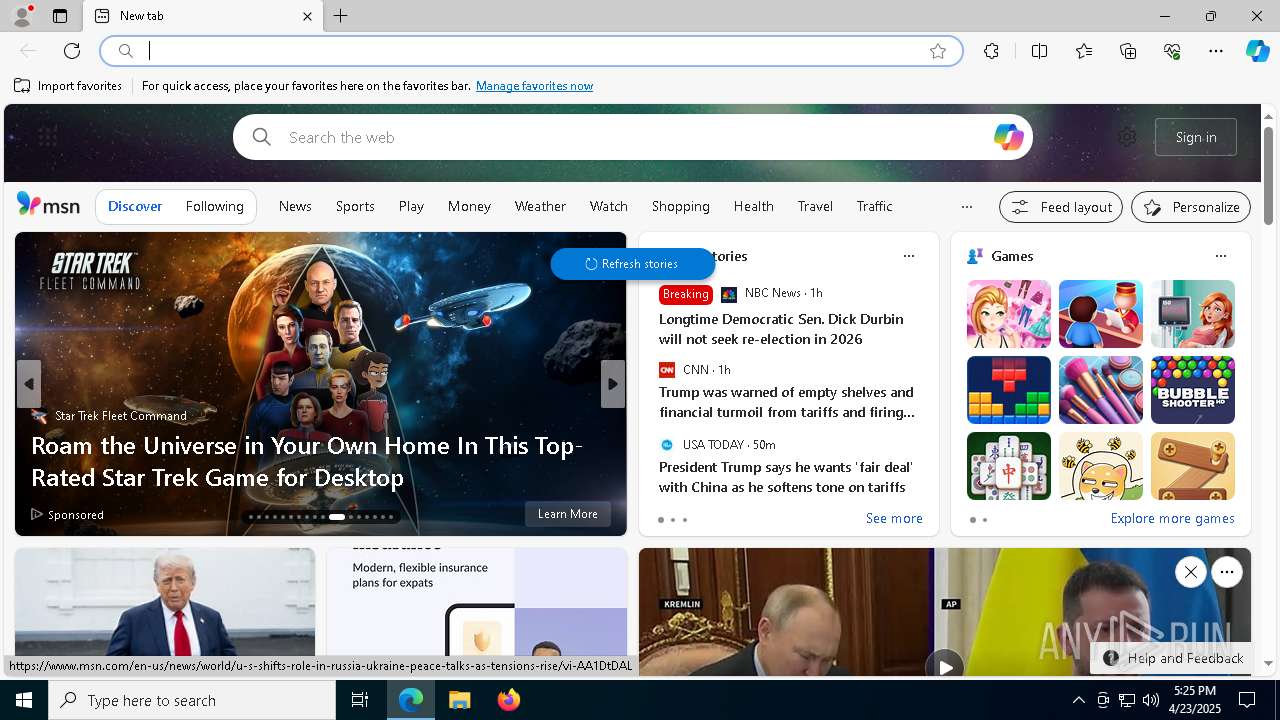Open the Watch category
The height and width of the screenshot is (720, 1280).
click(608, 206)
